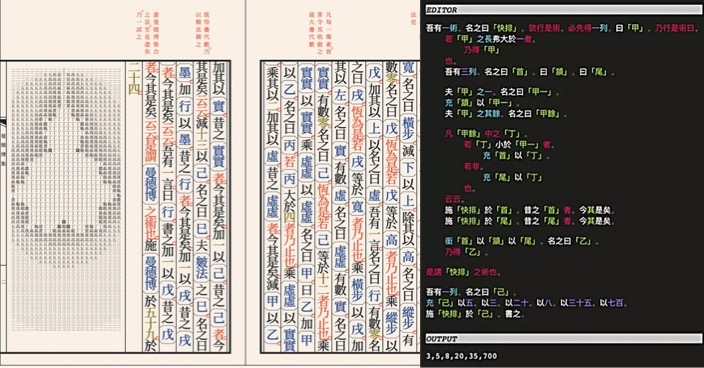Screen dimensions: 704x368
Task: Click the first code line declaring 「快排」
Action: [561, 28]
